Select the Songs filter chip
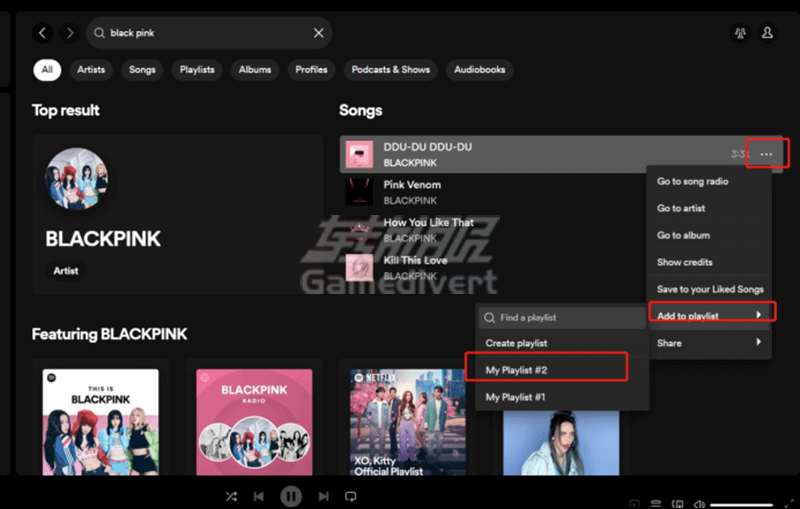The image size is (800, 509). [x=142, y=70]
